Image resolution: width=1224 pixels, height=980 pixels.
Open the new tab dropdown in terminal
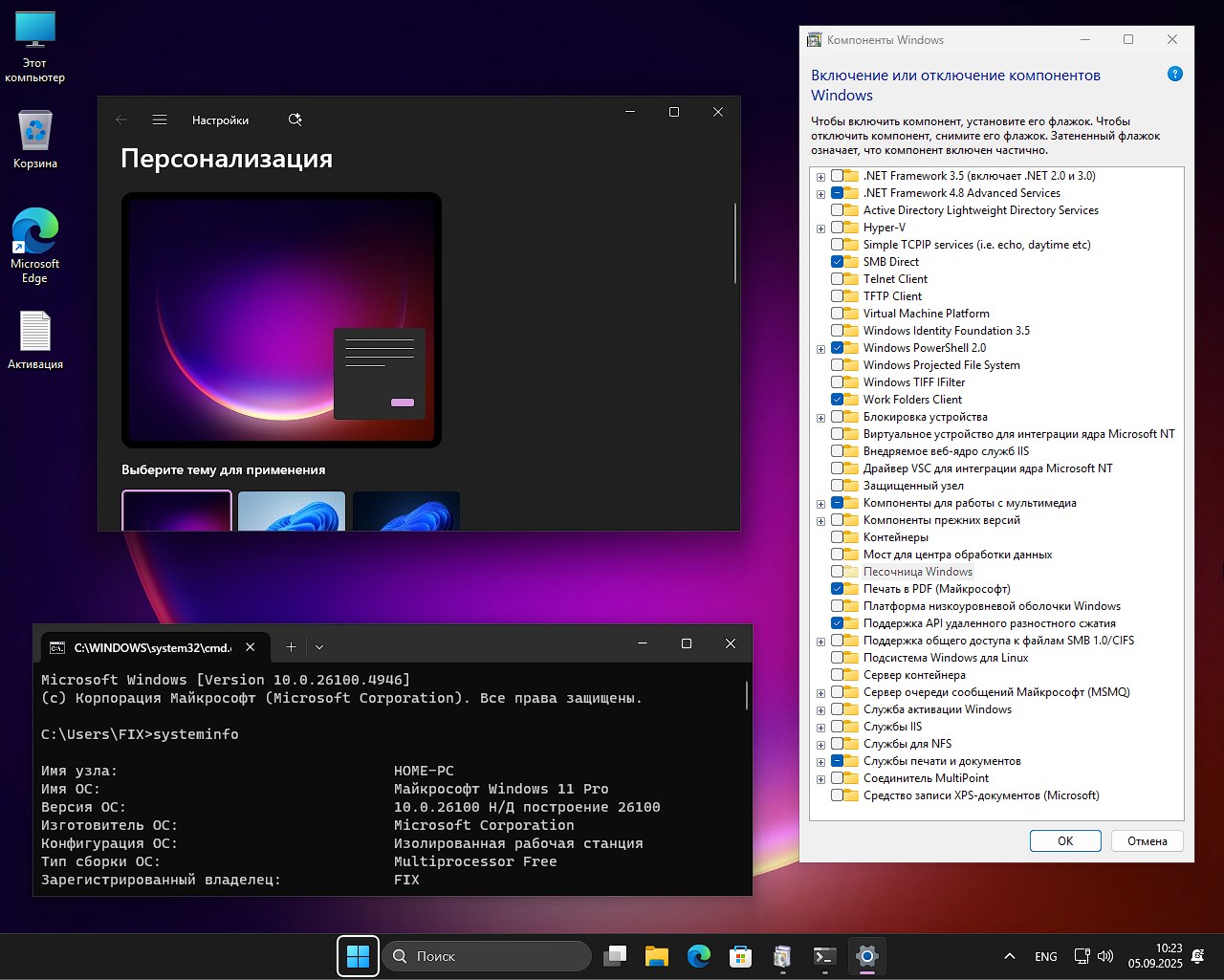click(x=319, y=647)
